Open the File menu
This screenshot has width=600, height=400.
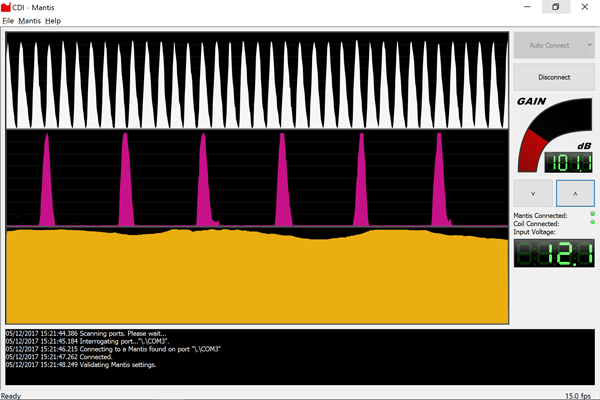coord(8,20)
